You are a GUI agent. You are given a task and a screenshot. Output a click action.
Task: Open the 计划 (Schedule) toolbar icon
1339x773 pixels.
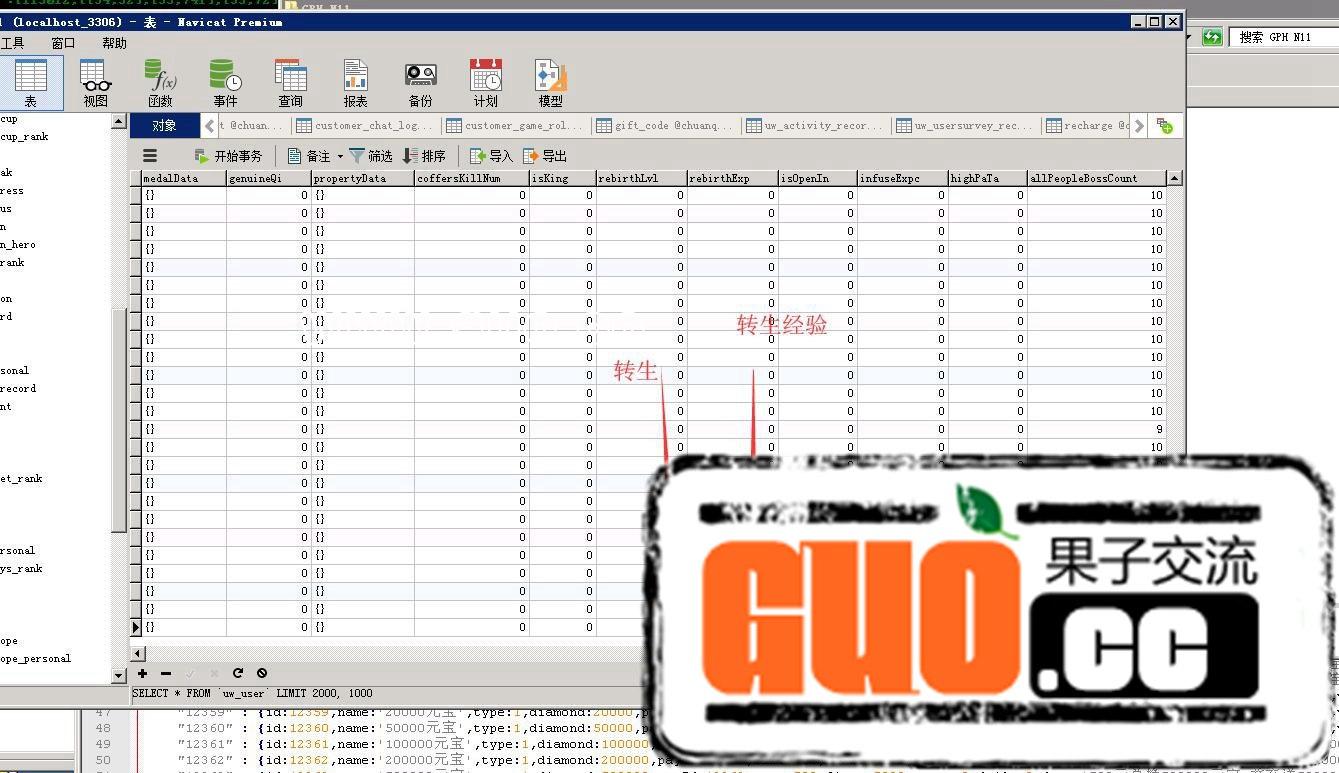[486, 83]
